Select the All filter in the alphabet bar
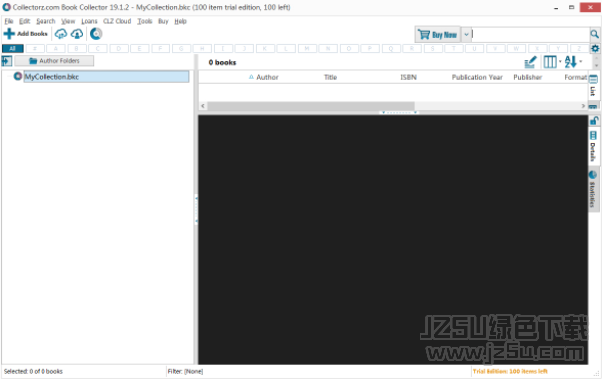Screen dimensions: 602x379 coord(13,48)
